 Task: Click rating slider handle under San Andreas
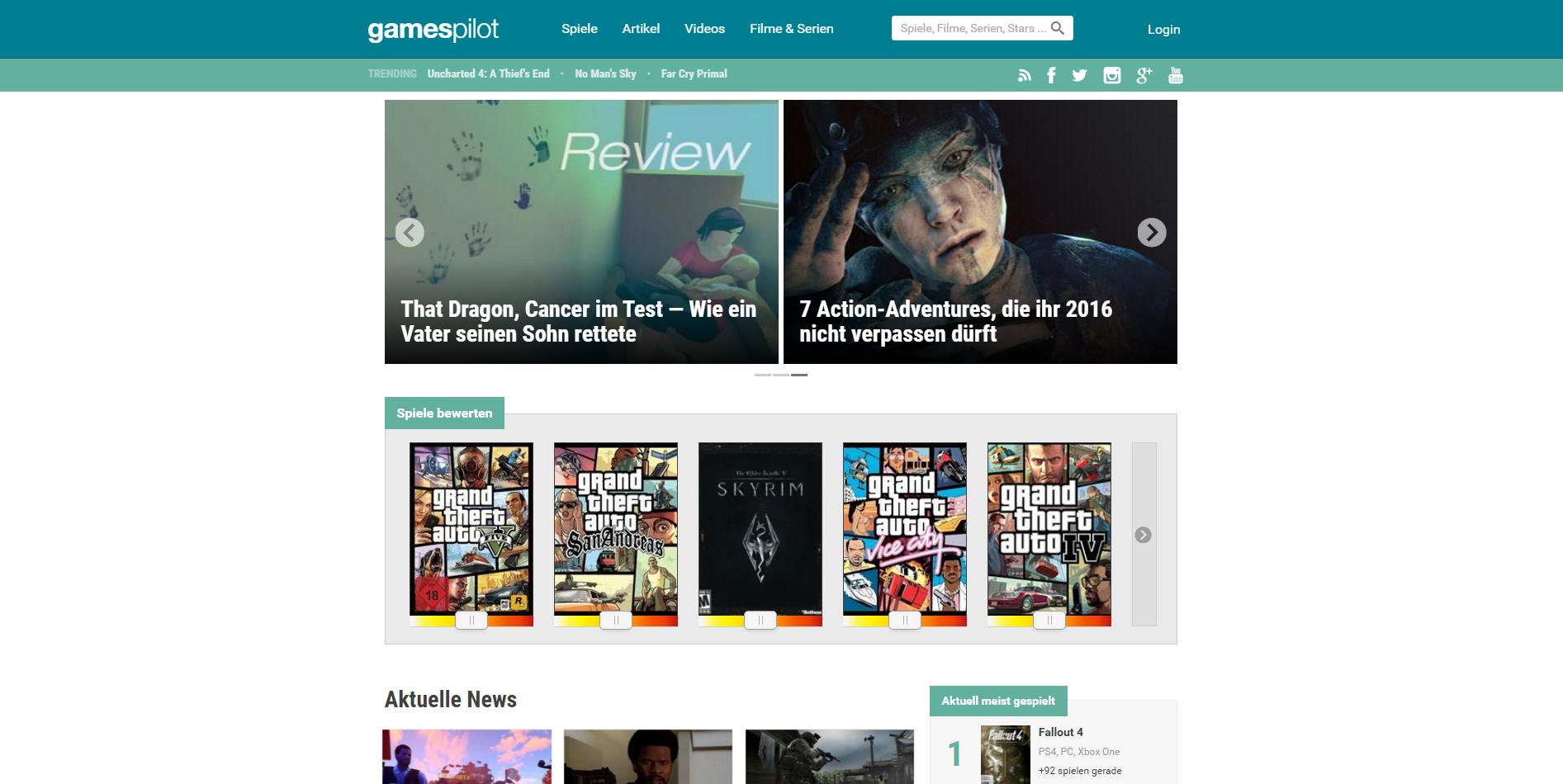pos(616,621)
